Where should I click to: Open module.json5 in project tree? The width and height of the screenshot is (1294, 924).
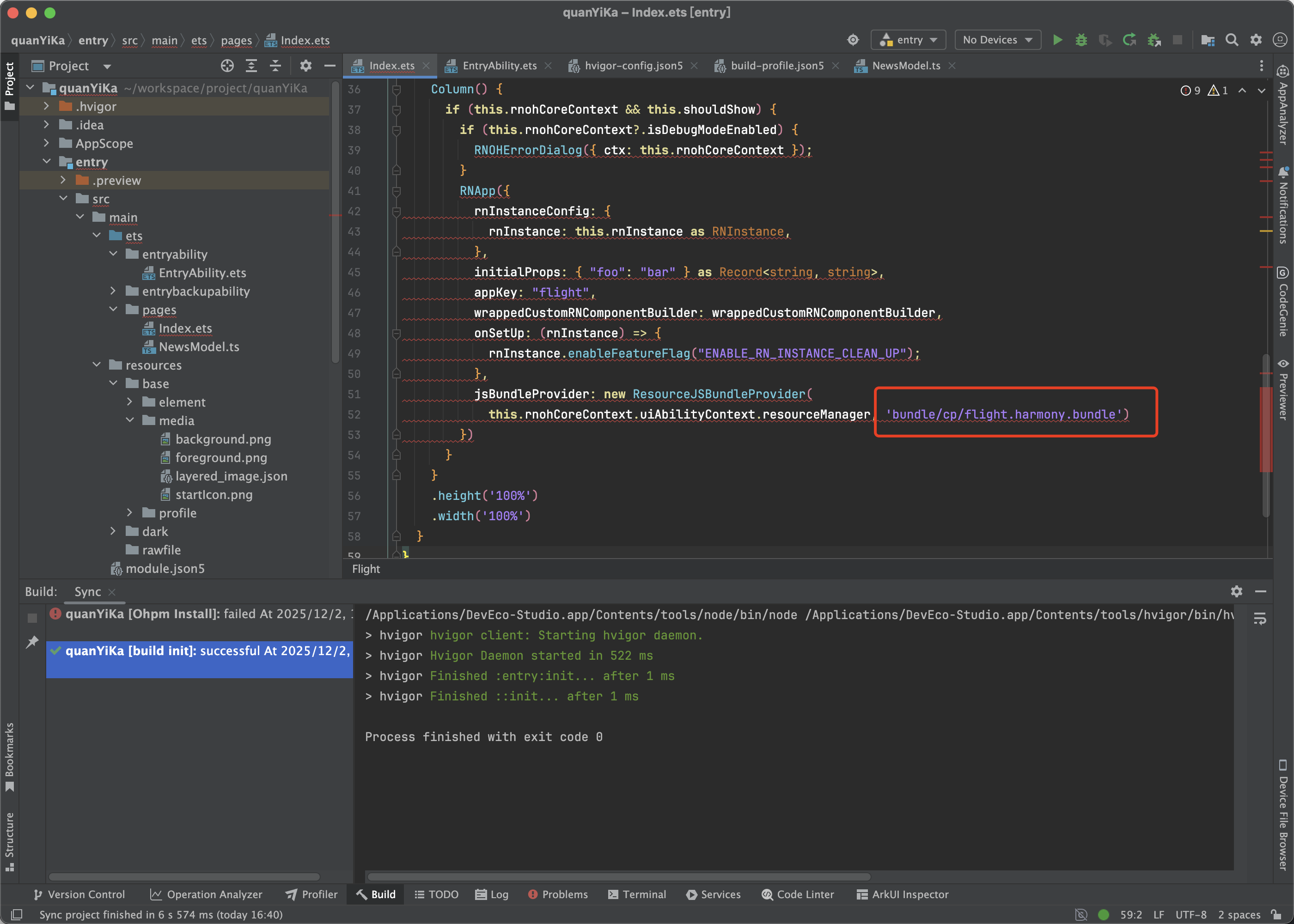pos(165,568)
